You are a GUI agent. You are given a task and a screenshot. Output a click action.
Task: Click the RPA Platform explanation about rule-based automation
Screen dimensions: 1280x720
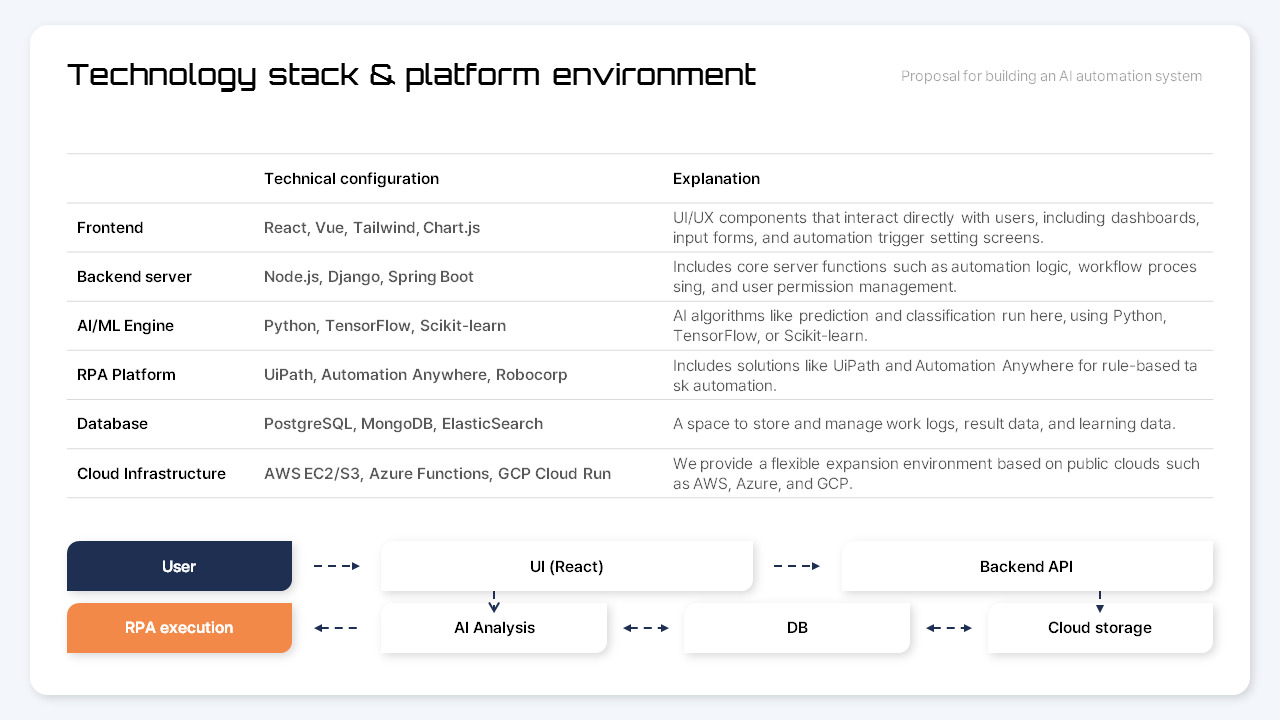935,375
